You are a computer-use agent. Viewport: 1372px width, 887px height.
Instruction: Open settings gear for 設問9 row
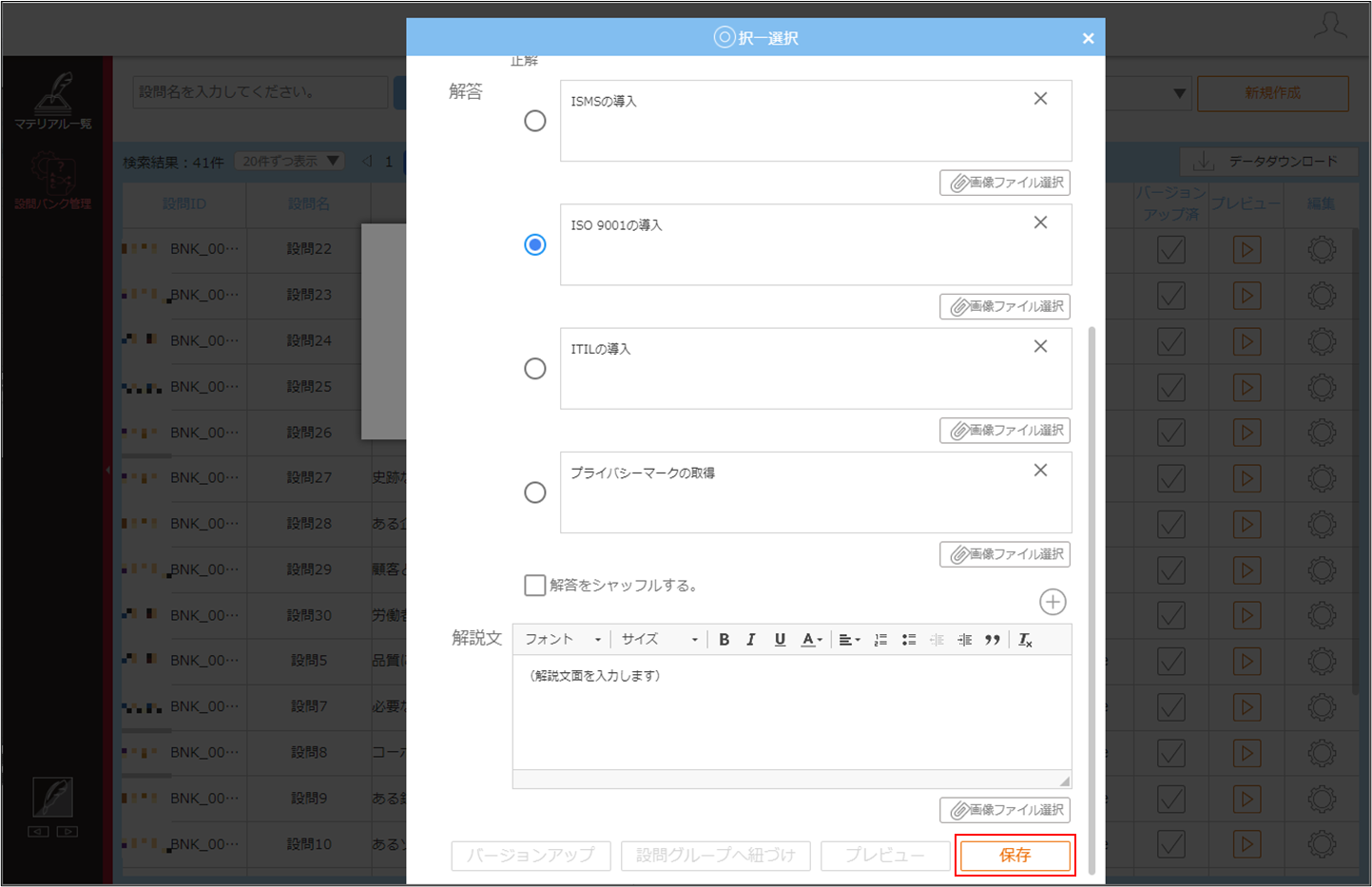click(x=1322, y=799)
